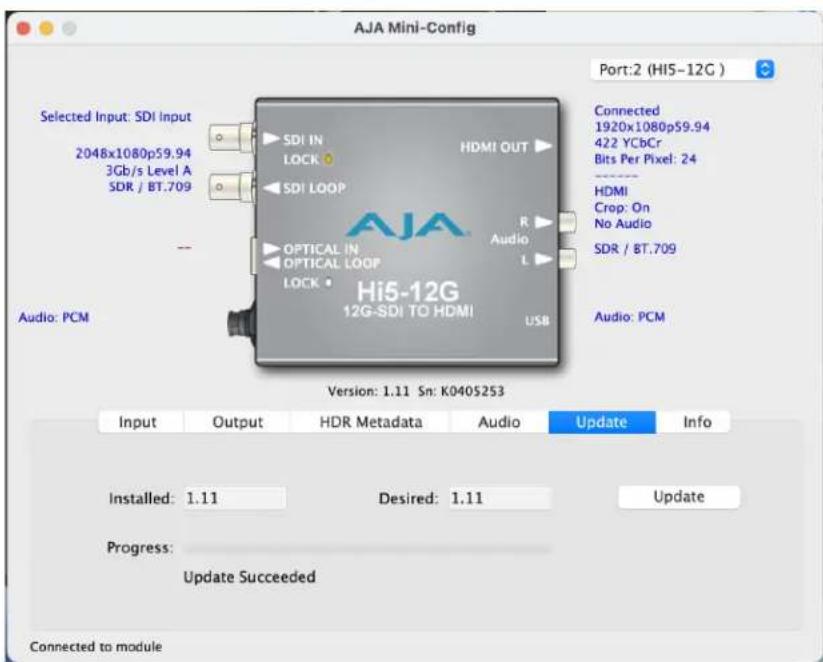This screenshot has height=662, width=823.
Task: Click the SDI IN arrow icon
Action: click(x=271, y=139)
